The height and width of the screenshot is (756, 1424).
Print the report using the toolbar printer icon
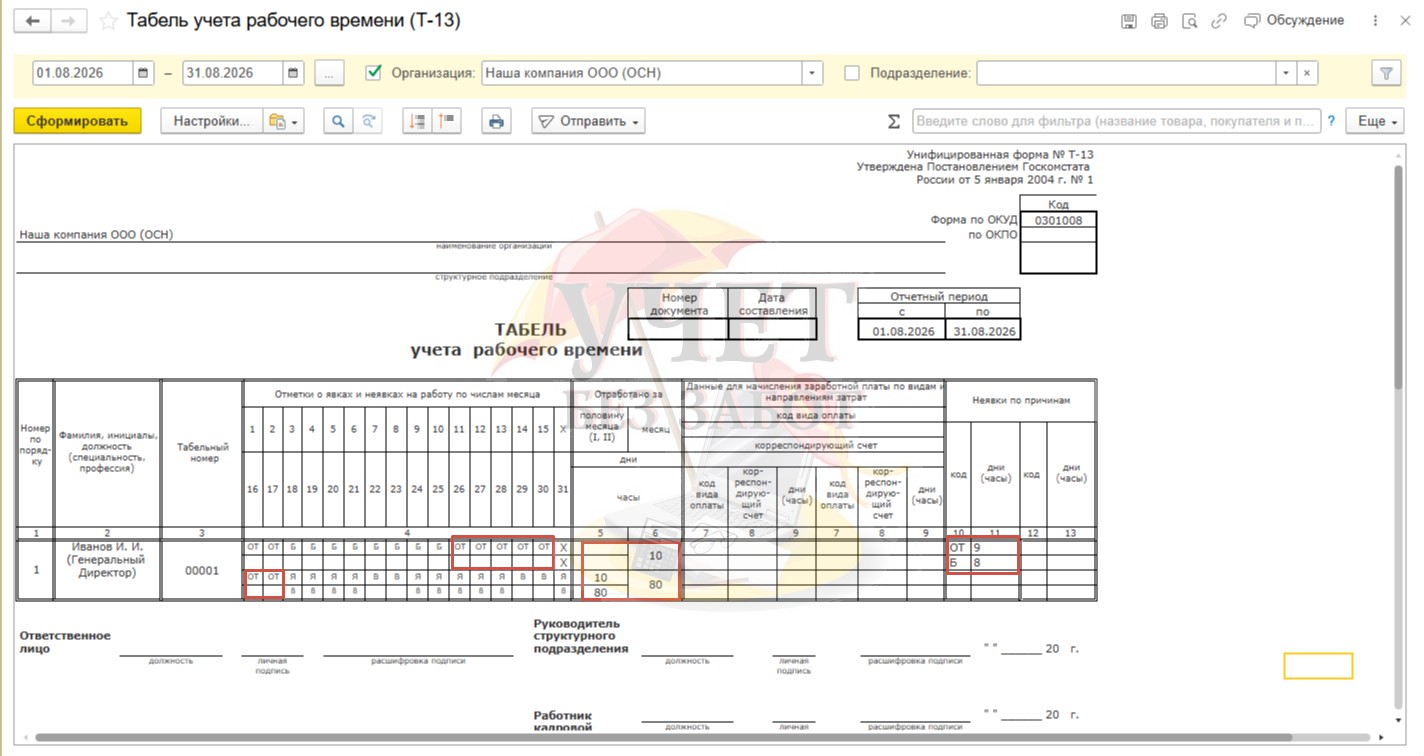496,121
